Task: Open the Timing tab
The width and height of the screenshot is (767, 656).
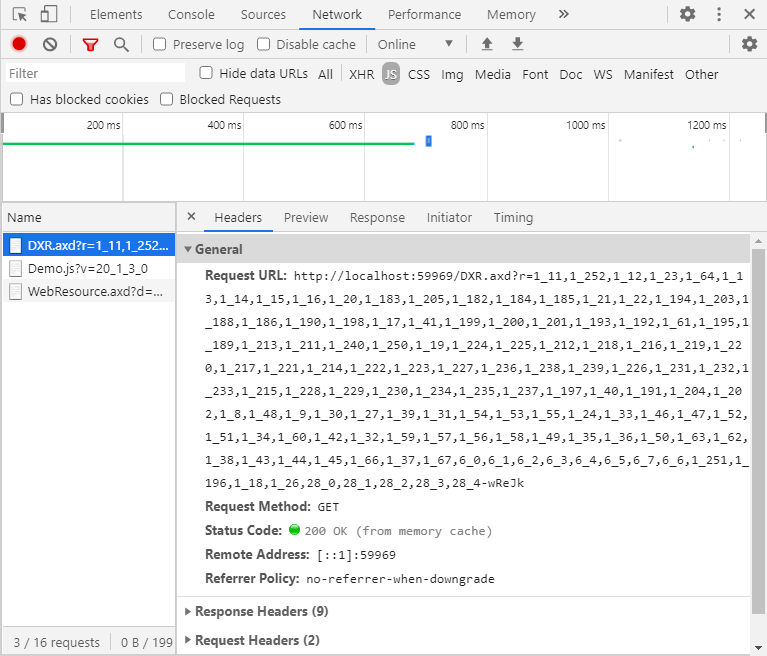Action: 513,218
